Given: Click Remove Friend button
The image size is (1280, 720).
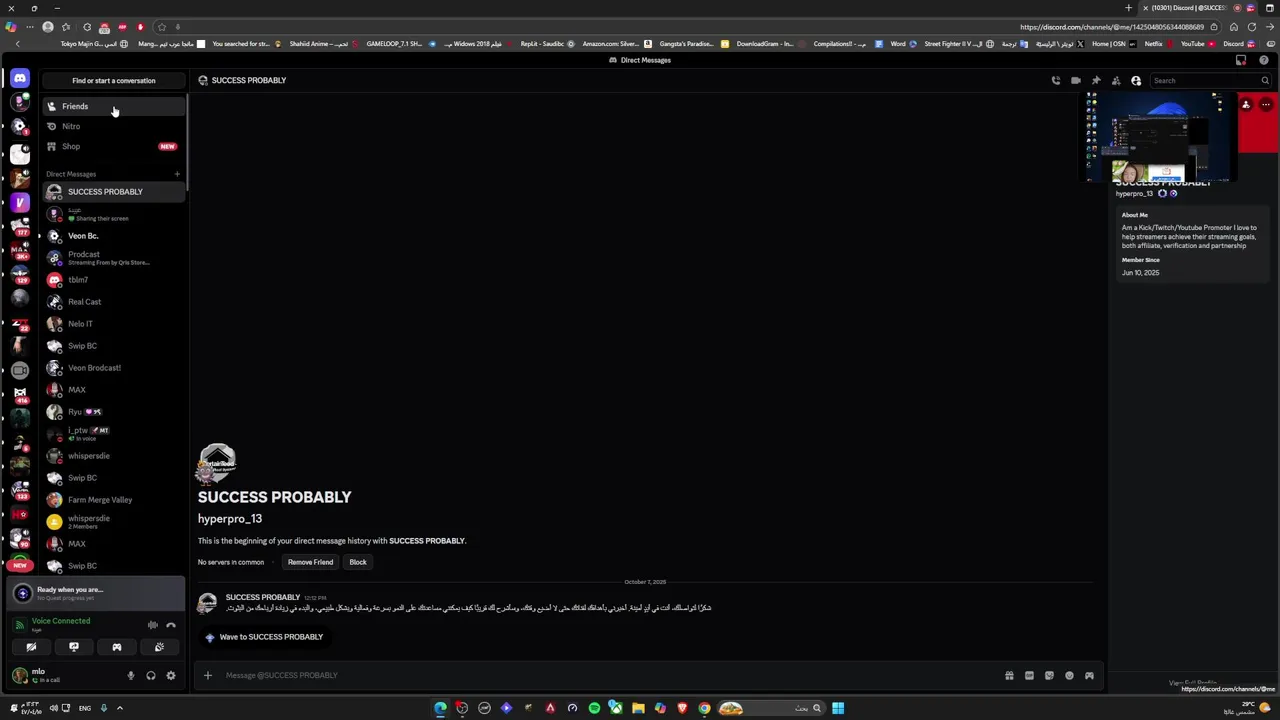Looking at the screenshot, I should pyautogui.click(x=310, y=562).
